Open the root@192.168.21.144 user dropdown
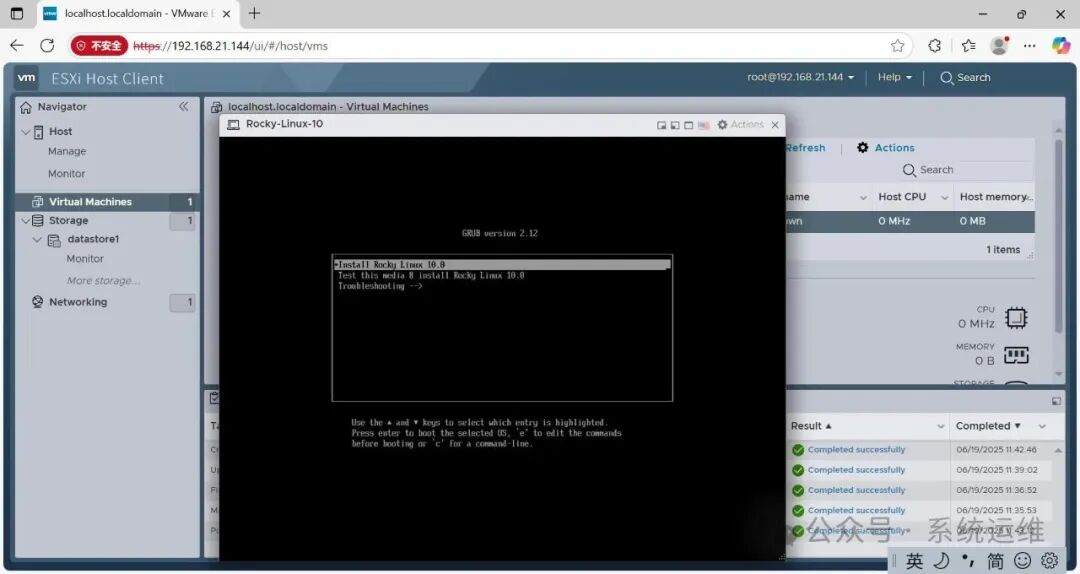Viewport: 1080px width, 574px height. [800, 77]
